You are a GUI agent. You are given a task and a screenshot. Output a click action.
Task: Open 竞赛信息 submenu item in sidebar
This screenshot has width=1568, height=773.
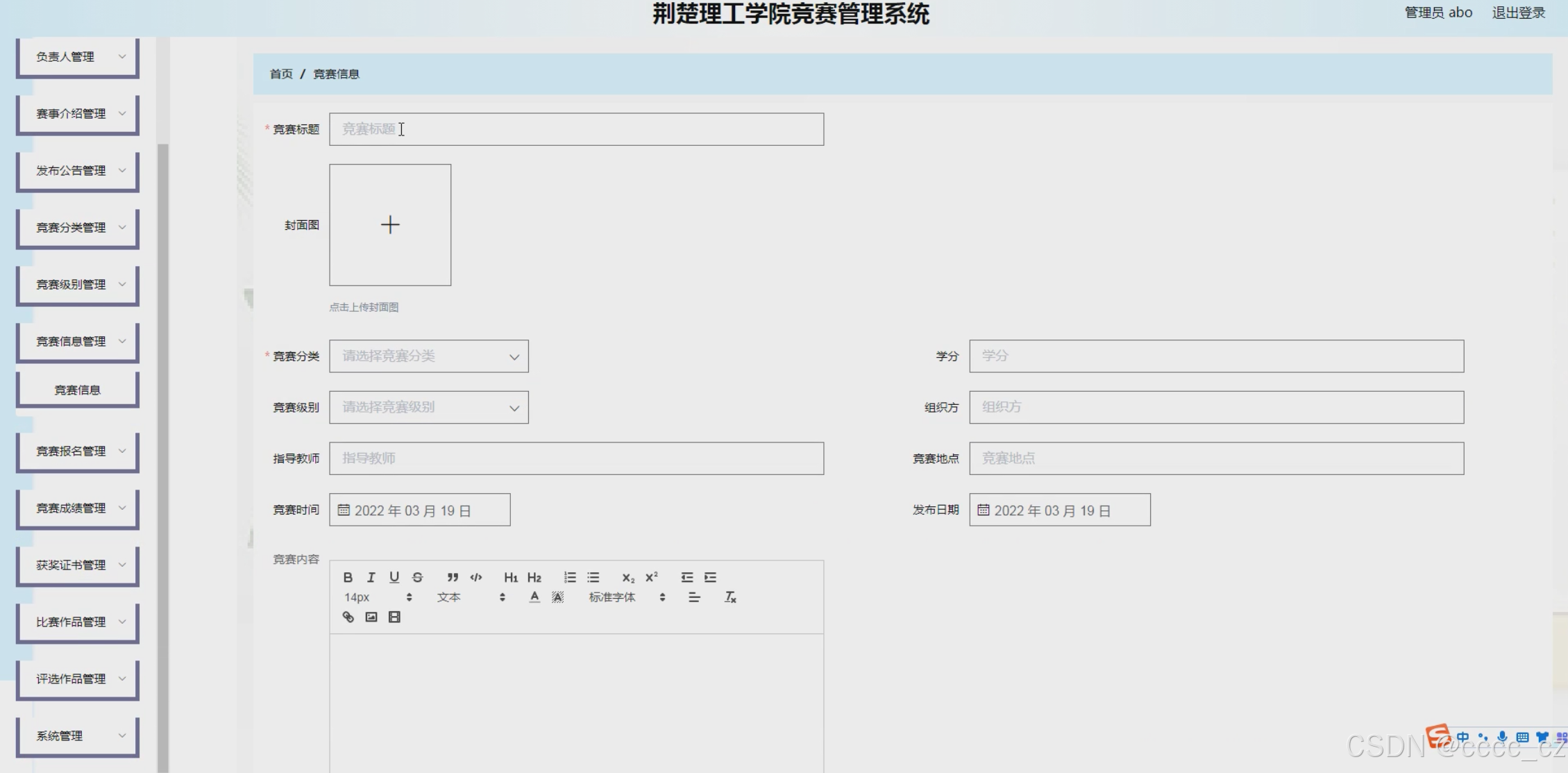coord(78,390)
